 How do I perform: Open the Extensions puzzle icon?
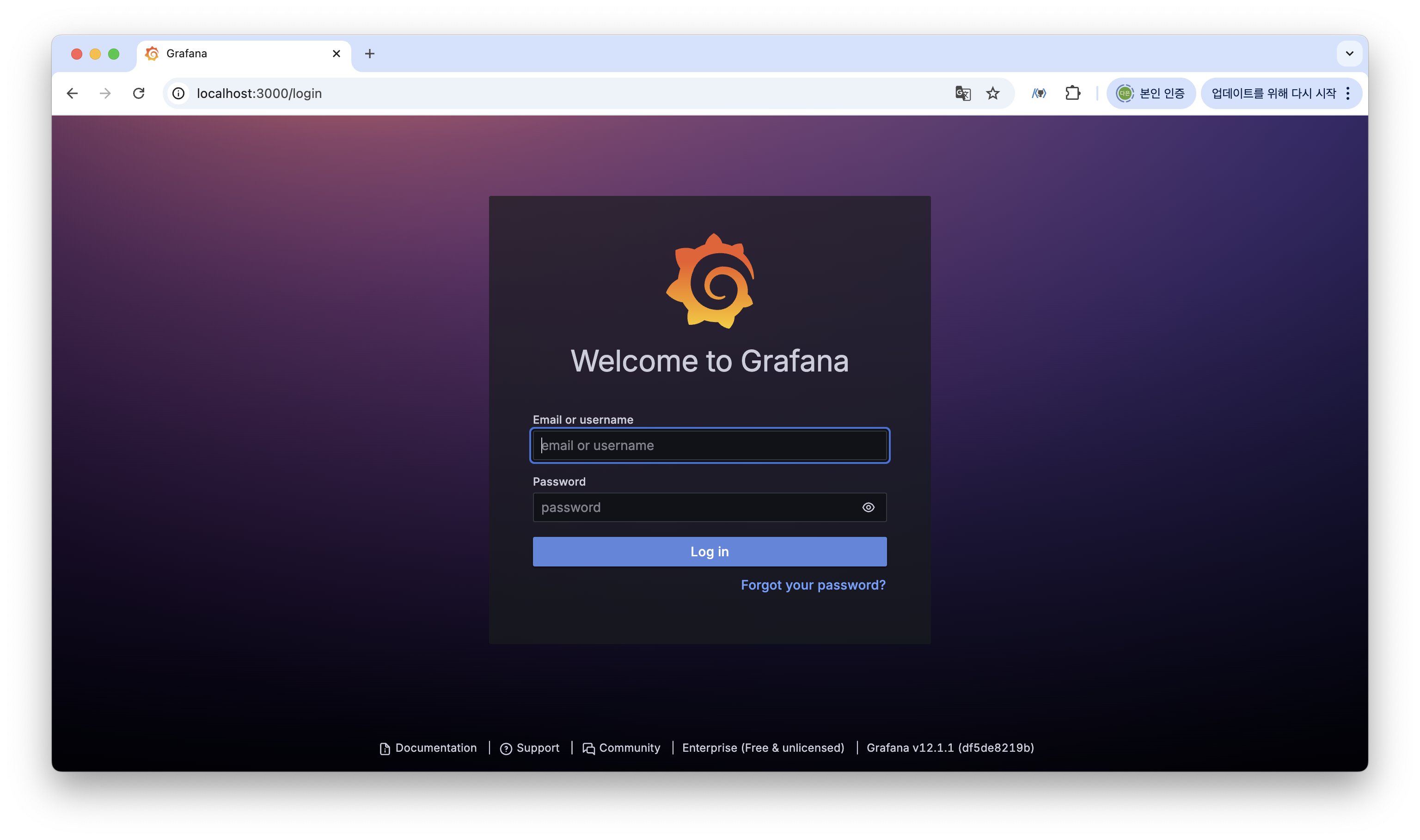1072,93
